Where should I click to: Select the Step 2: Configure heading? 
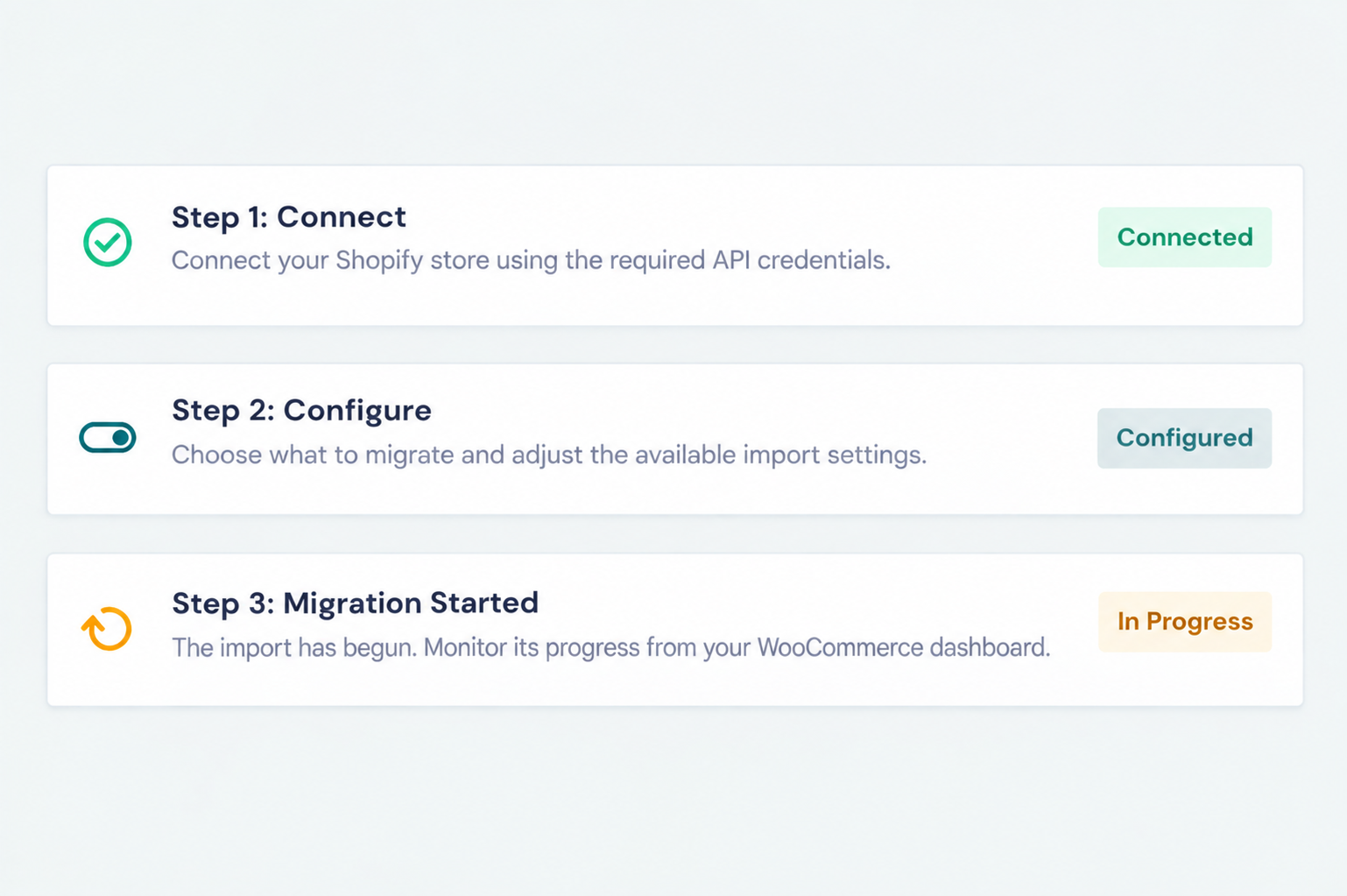[x=301, y=411]
